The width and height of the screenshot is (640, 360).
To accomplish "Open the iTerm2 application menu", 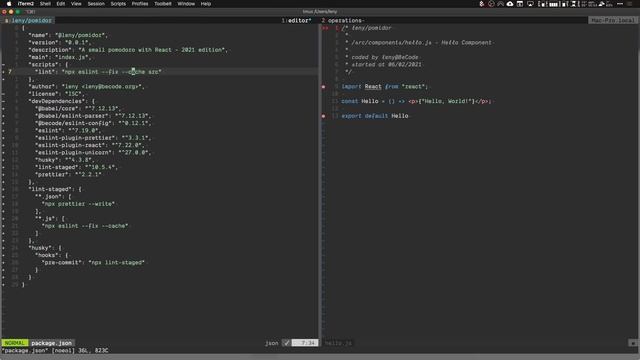I will click(x=26, y=4).
